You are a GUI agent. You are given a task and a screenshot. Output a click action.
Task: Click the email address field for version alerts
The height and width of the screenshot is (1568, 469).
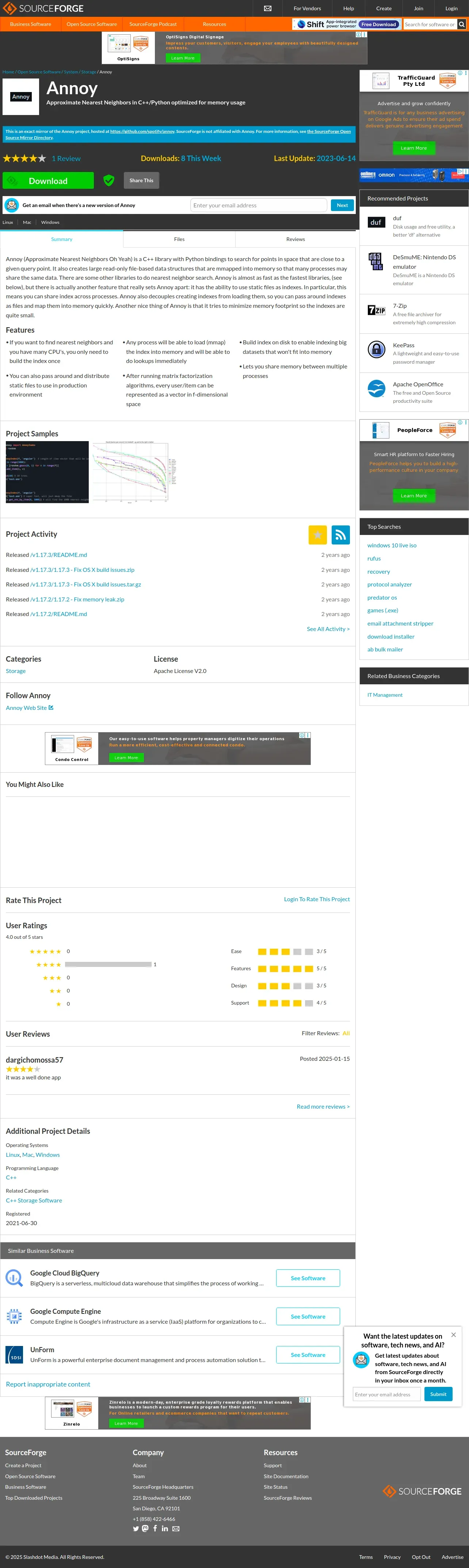[258, 205]
